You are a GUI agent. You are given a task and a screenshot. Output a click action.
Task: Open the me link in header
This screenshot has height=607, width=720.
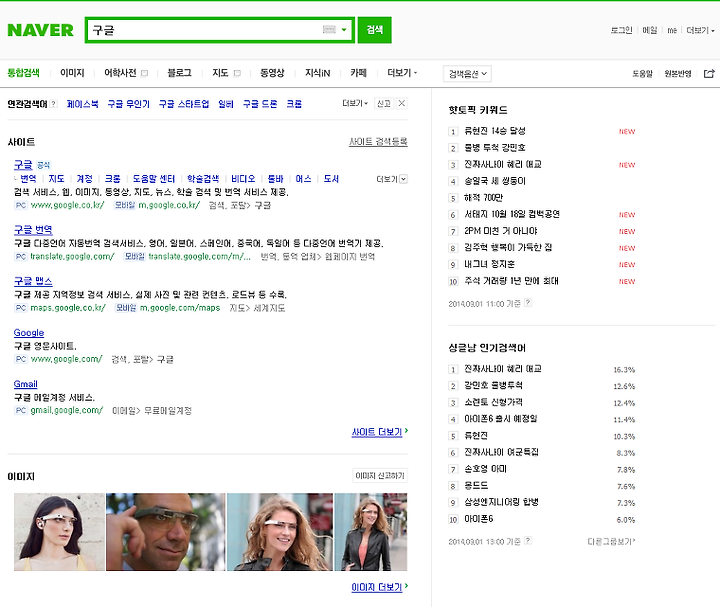(x=672, y=30)
